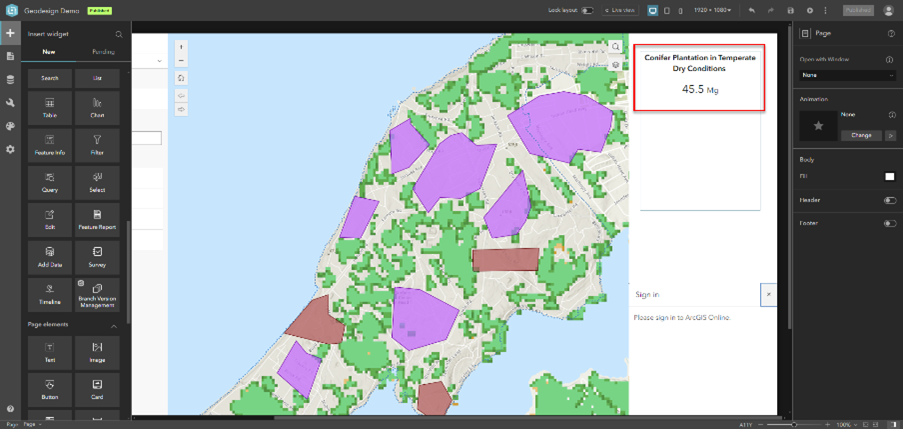Switch to tablet device view
903x429 pixels.
tap(667, 10)
